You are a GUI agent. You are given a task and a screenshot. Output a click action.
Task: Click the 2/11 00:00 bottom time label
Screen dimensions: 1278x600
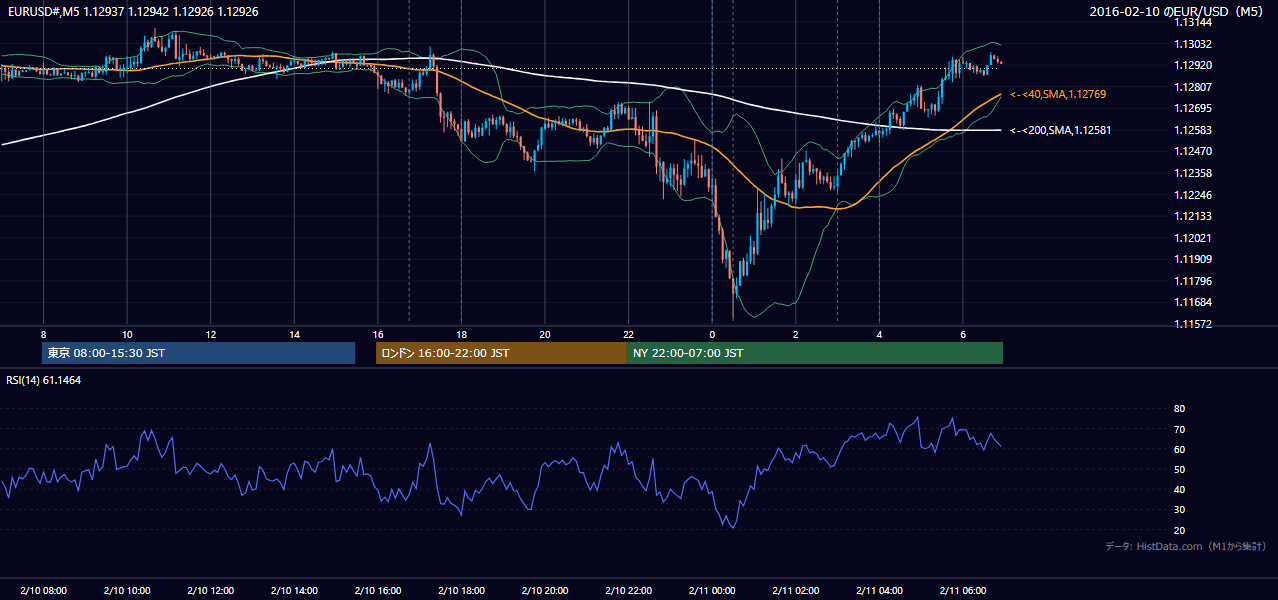coord(712,591)
